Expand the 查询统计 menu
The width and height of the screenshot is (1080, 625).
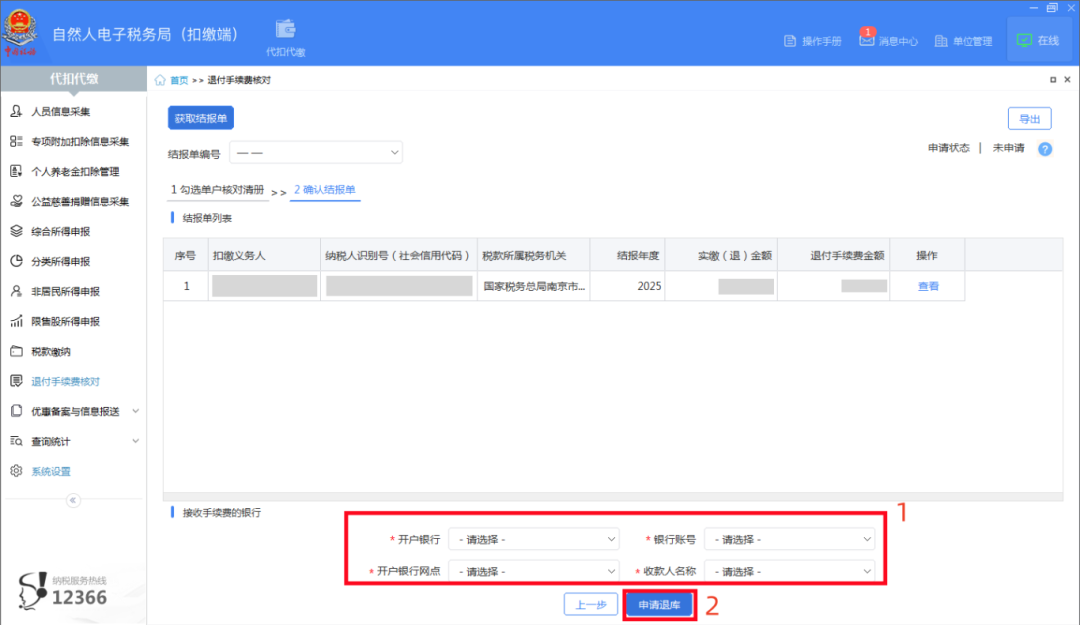pyautogui.click(x=48, y=440)
